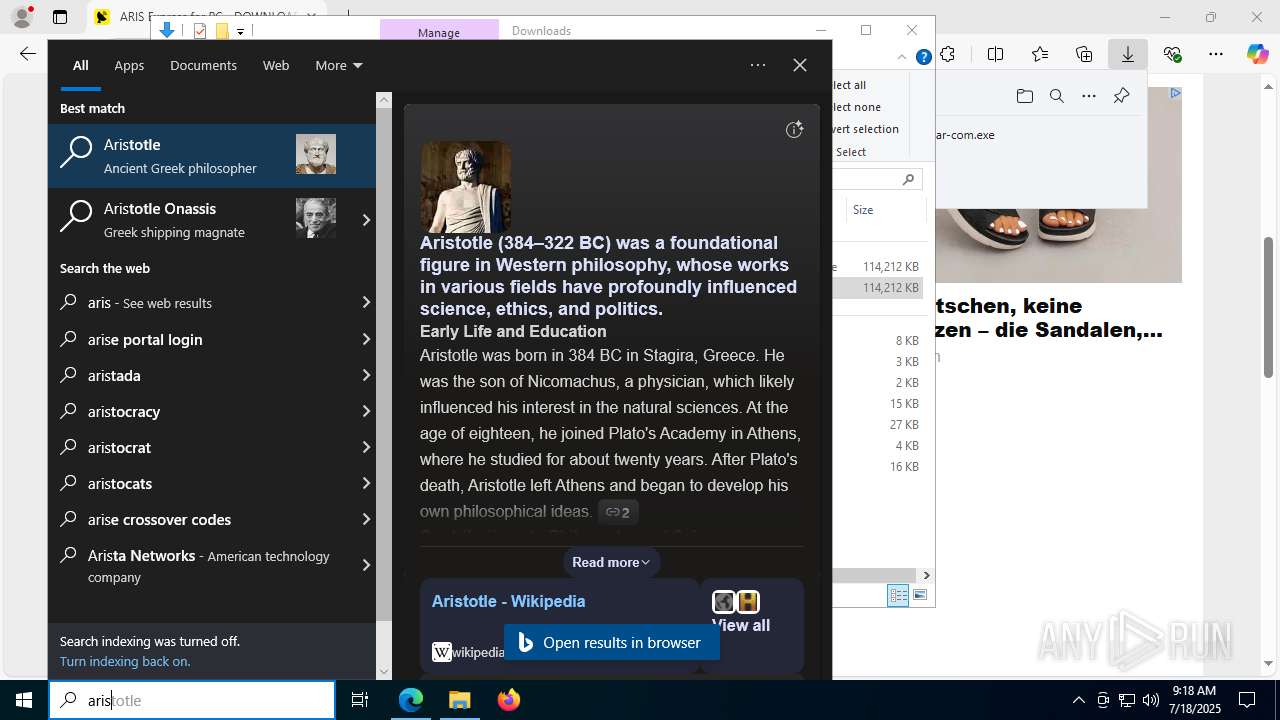Image resolution: width=1280 pixels, height=720 pixels.
Task: Go back in Edge browser
Action: pyautogui.click(x=28, y=54)
